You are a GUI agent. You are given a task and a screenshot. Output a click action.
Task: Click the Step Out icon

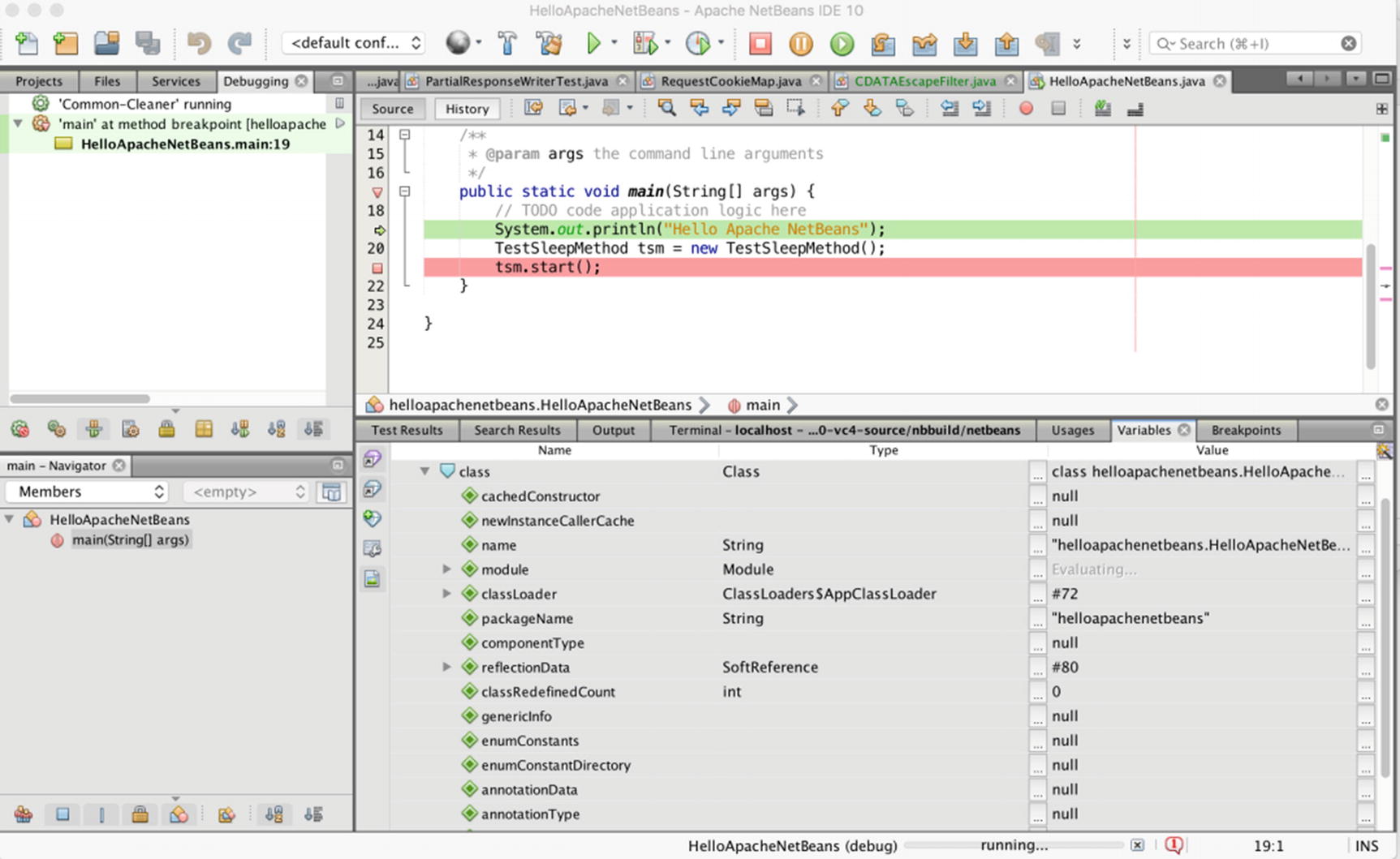click(1006, 43)
